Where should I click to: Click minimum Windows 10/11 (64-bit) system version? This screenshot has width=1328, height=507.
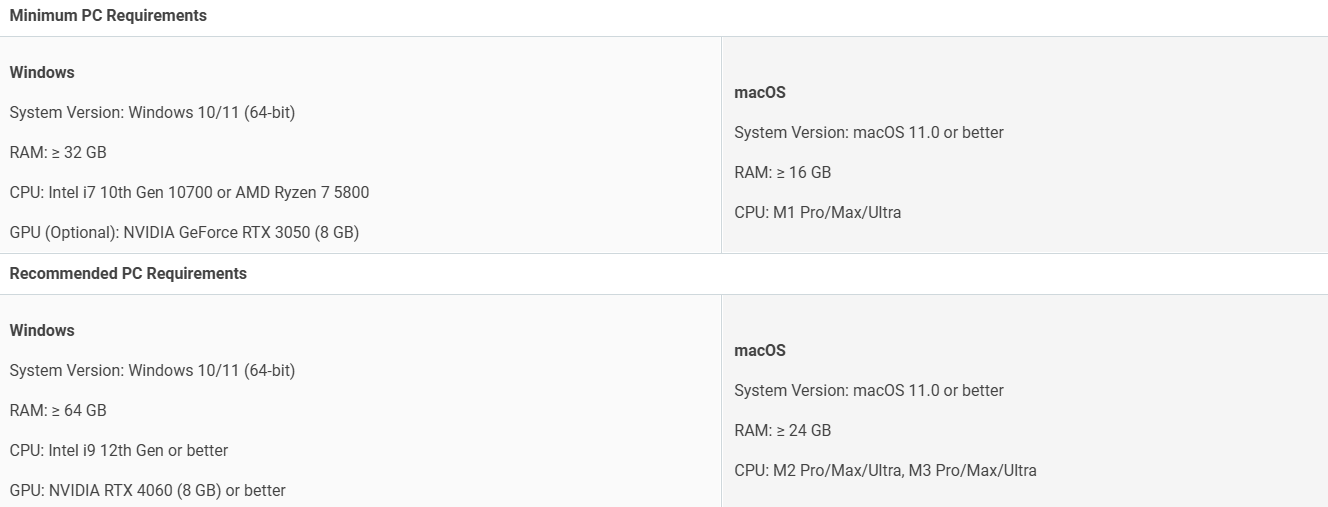point(152,112)
